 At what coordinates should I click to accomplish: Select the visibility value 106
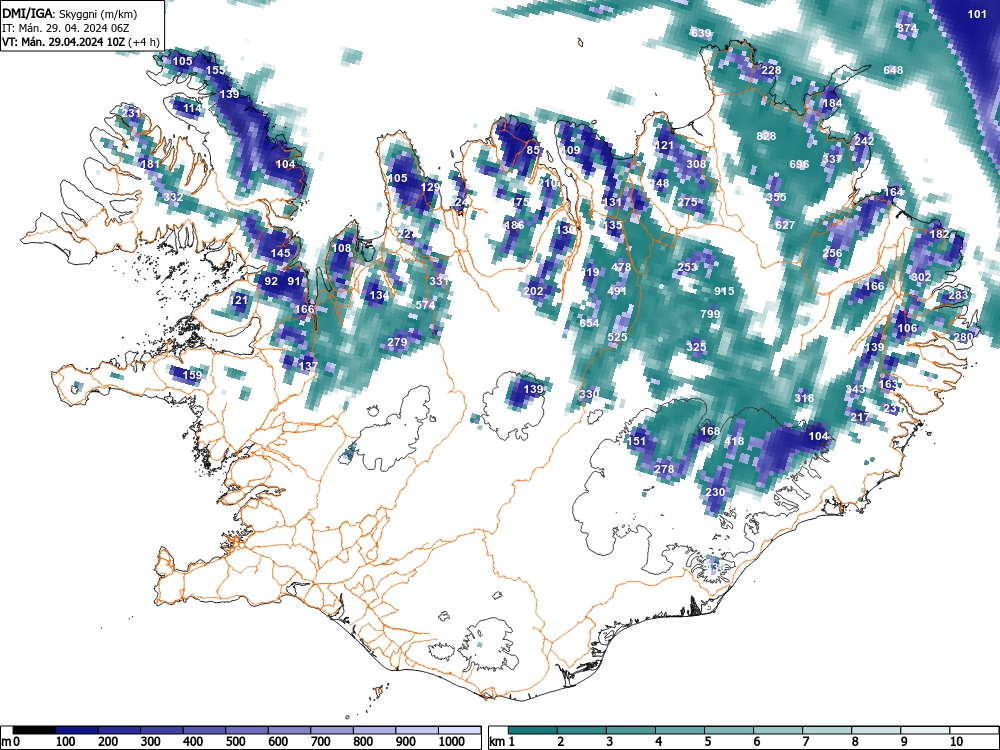pos(907,328)
